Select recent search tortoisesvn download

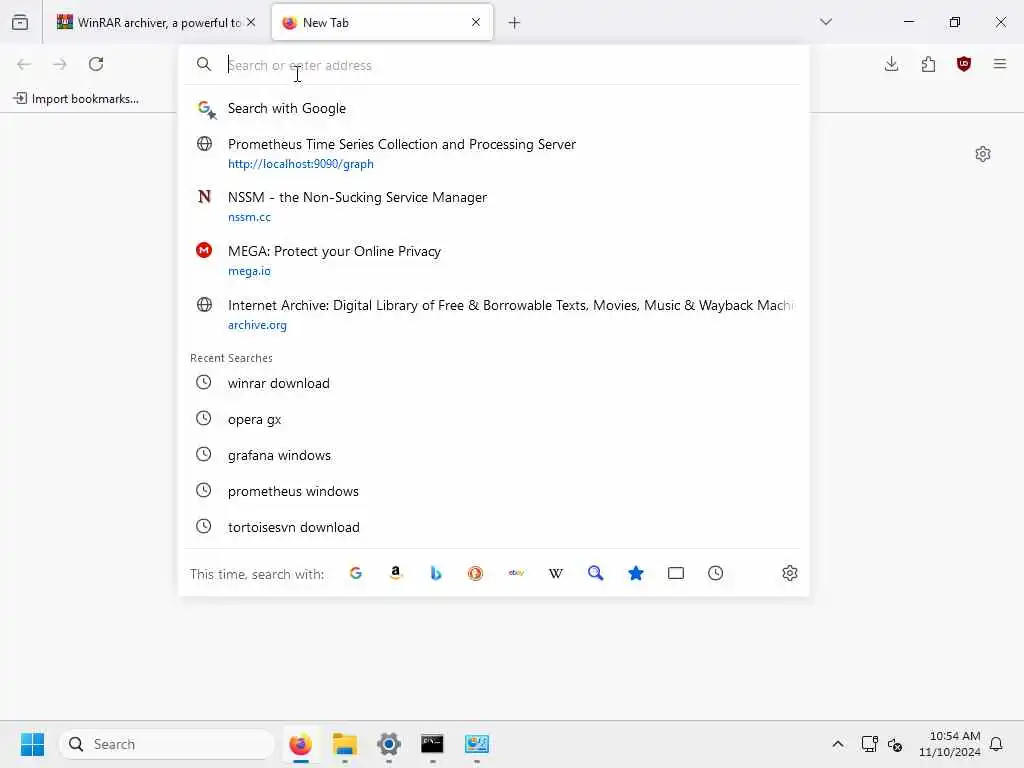pyautogui.click(x=493, y=527)
